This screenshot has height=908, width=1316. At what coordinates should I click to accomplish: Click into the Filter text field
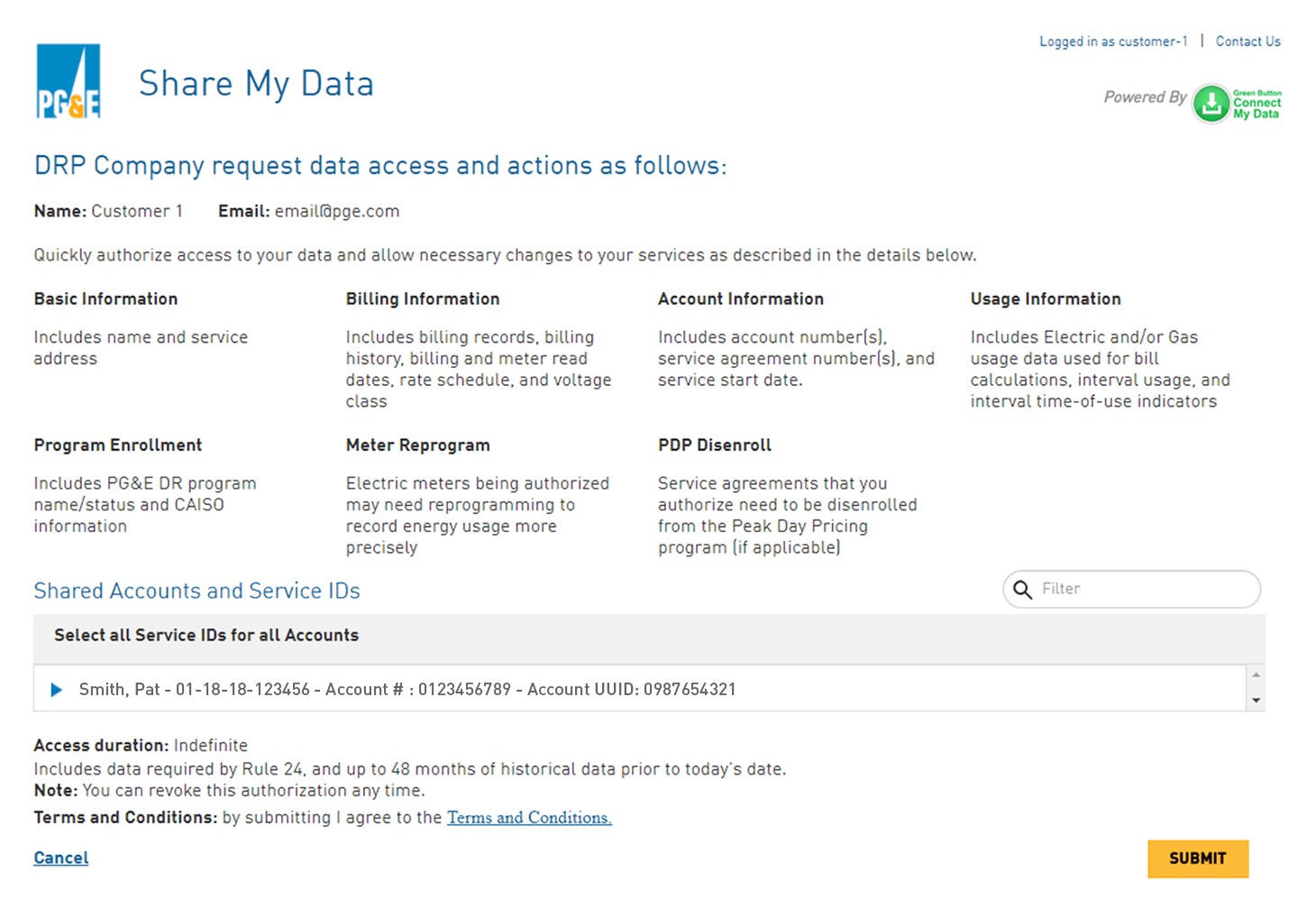coord(1145,590)
